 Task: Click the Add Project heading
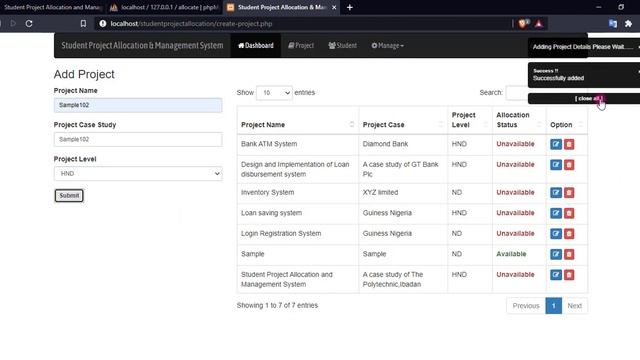(x=84, y=74)
